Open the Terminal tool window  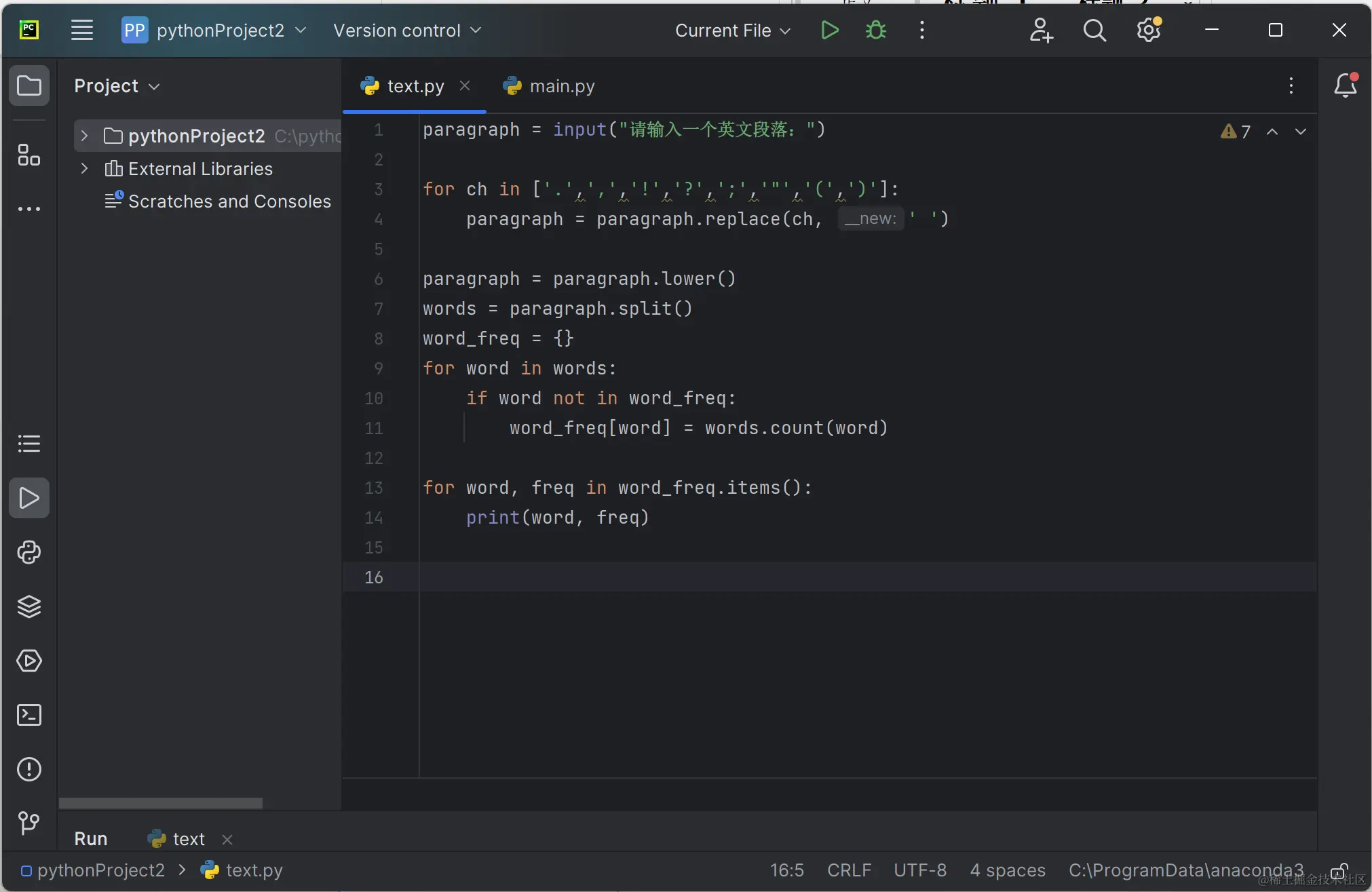29,715
